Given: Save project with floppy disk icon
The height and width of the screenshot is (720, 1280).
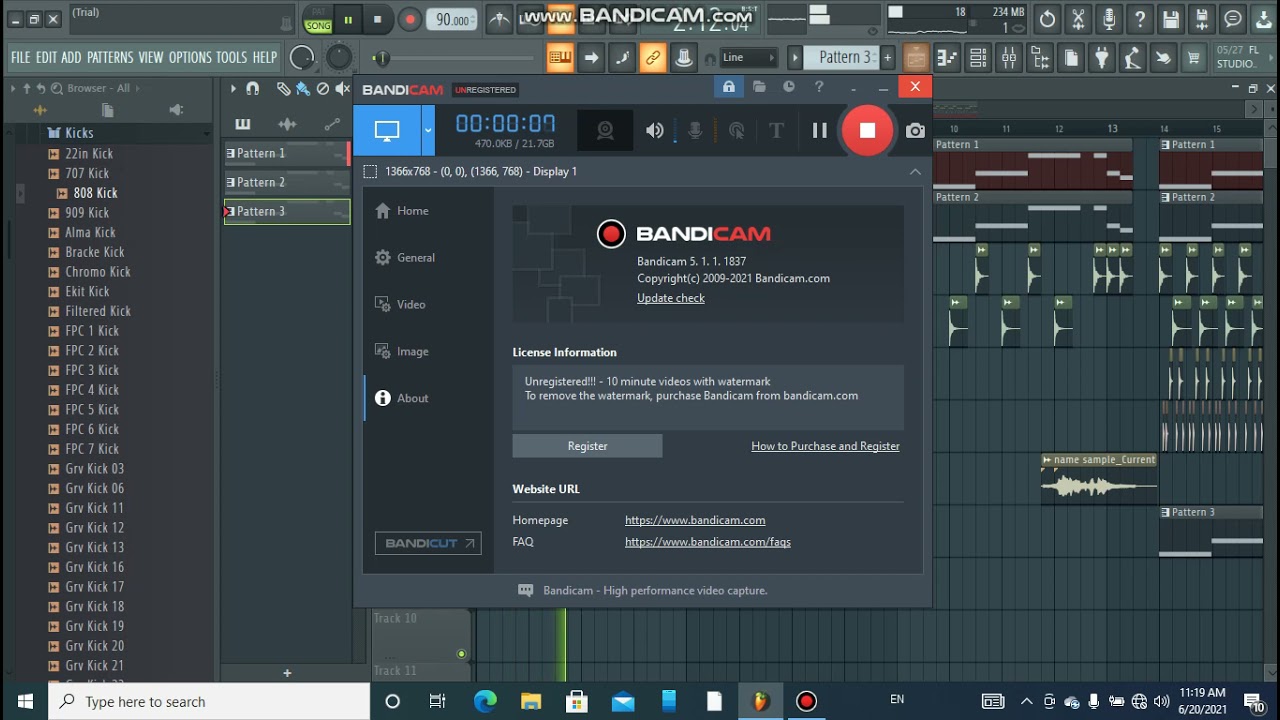Looking at the screenshot, I should [x=1171, y=19].
